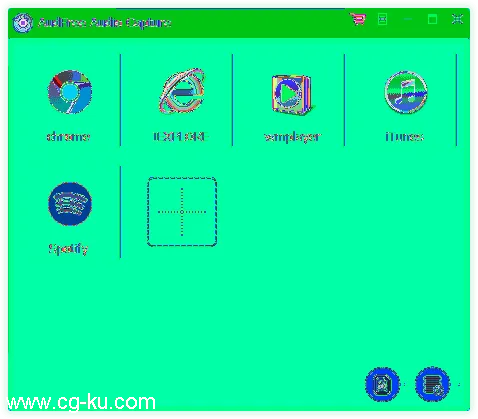Add a new program with plus box
Image resolution: width=478 pixels, height=419 pixels.
[x=182, y=212]
